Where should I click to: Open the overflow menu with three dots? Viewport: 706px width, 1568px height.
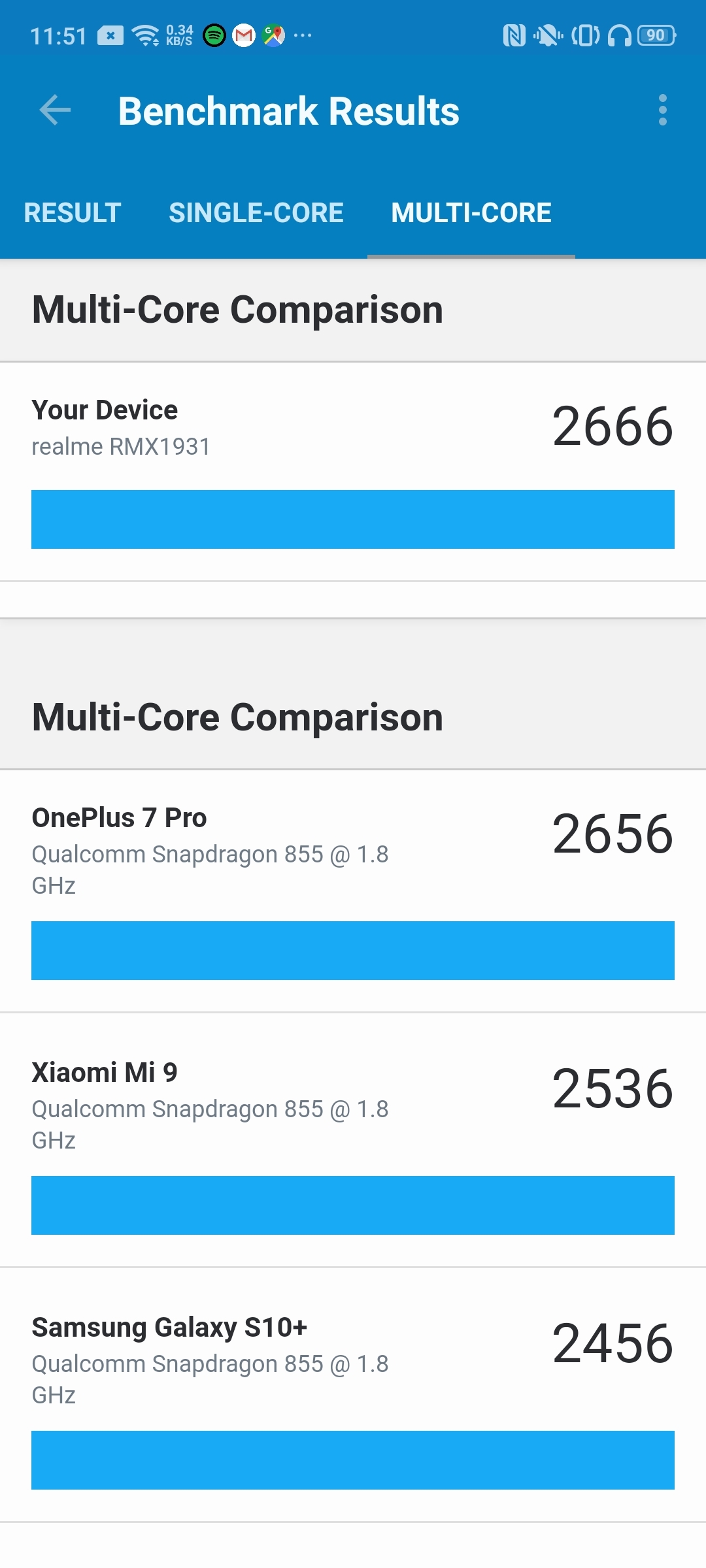click(664, 110)
